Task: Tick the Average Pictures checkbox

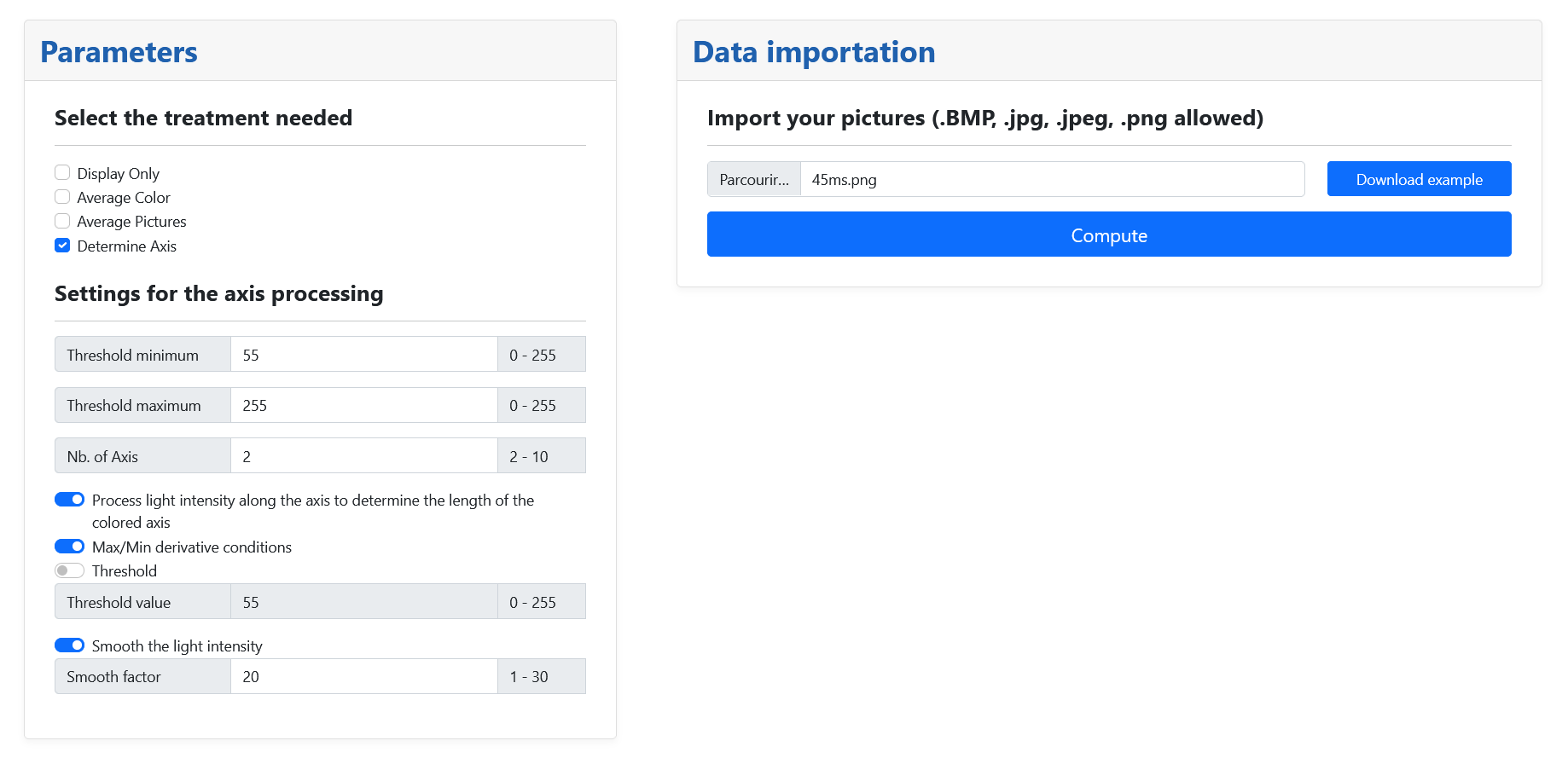Action: [62, 221]
